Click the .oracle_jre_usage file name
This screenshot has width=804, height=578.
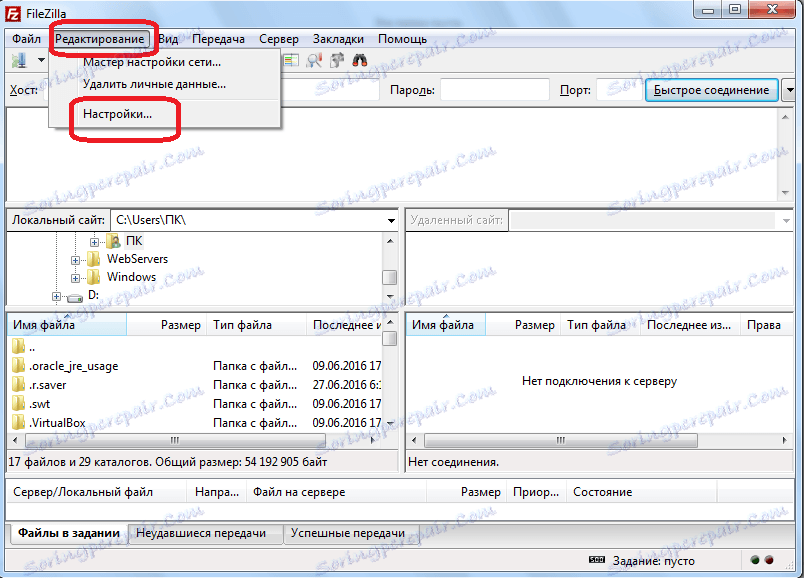[73, 366]
